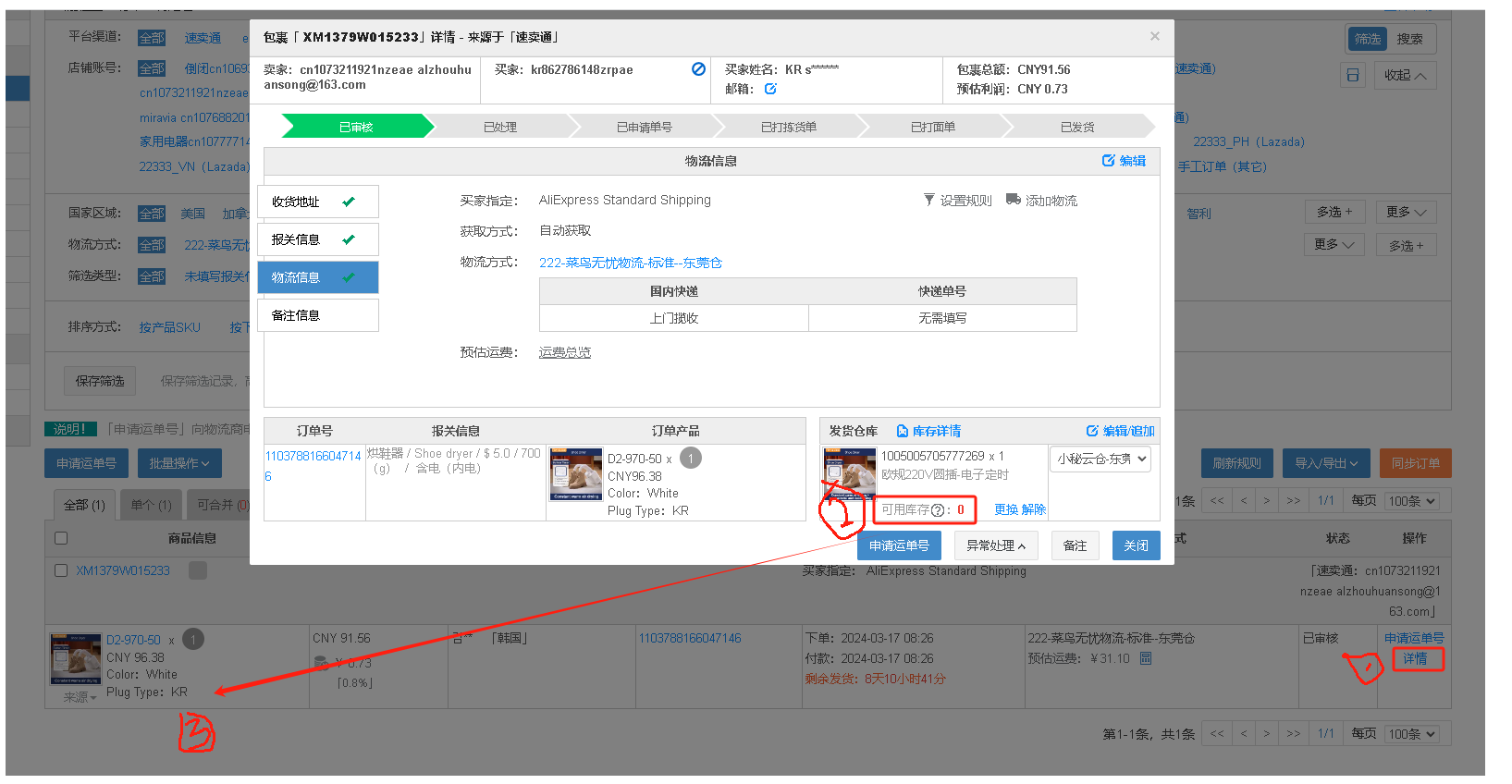Close the package details dialog with the X
The width and height of the screenshot is (1512, 784).
point(1154,36)
